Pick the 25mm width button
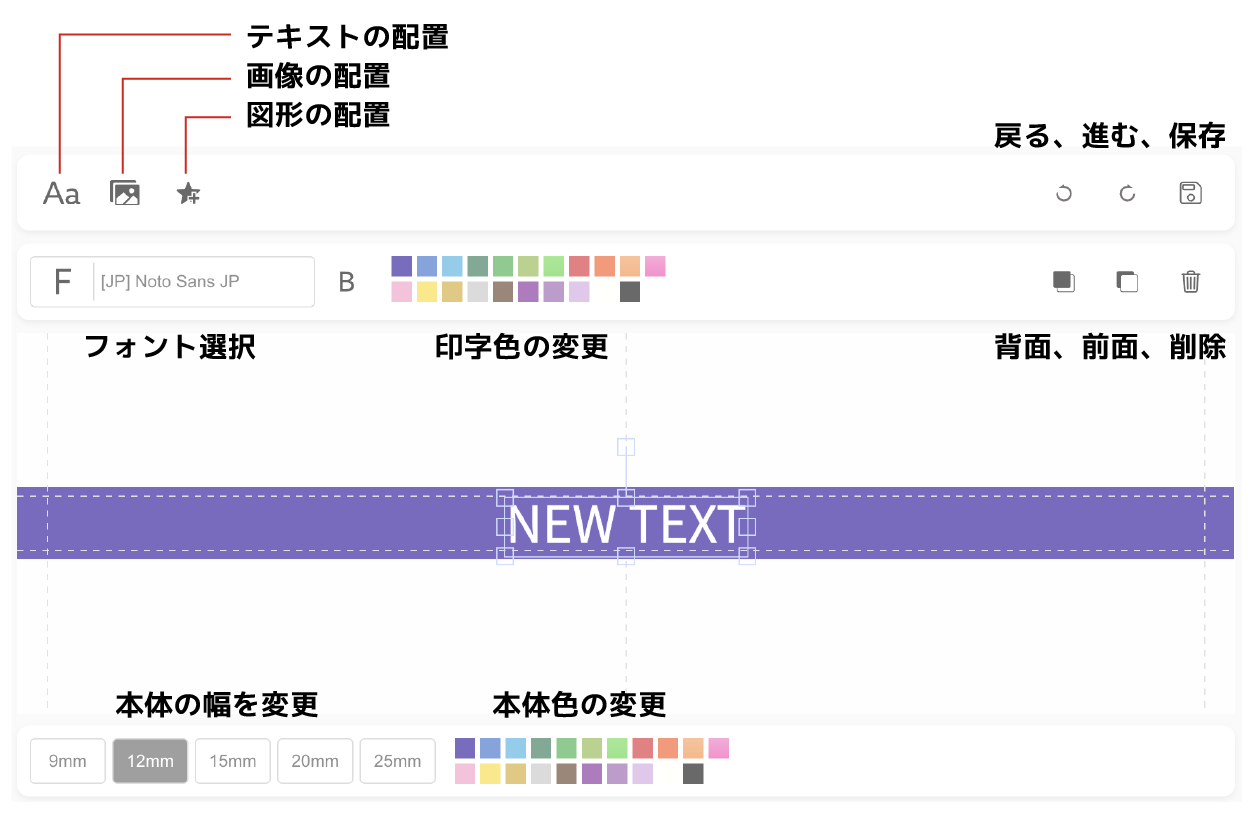The image size is (1259, 818). point(397,761)
